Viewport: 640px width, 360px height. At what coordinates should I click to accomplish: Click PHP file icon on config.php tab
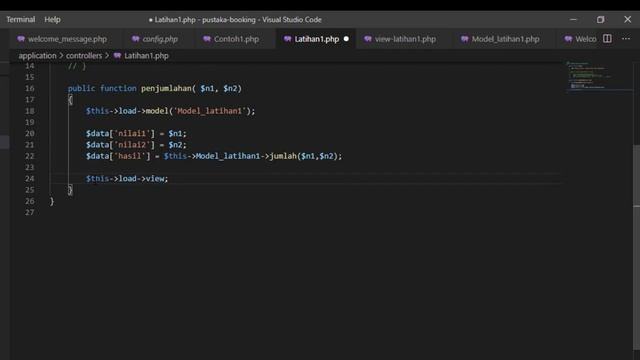(136, 39)
